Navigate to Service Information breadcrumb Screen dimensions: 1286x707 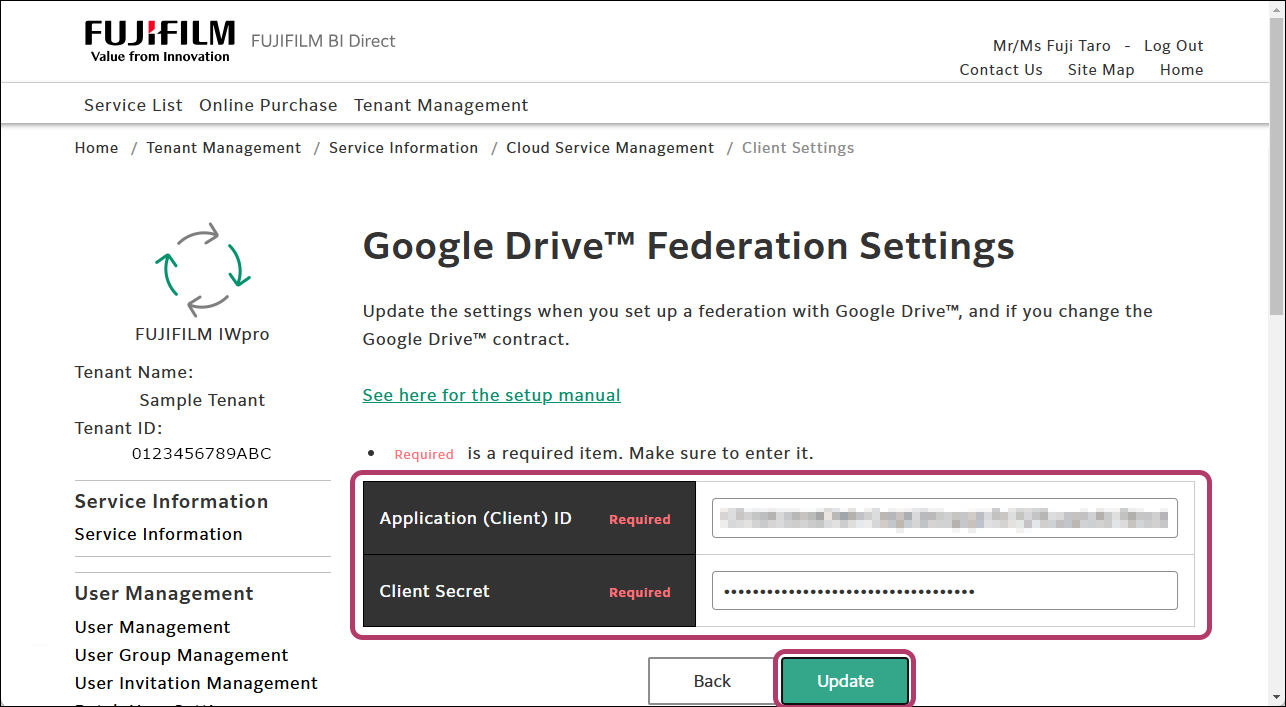pos(403,148)
